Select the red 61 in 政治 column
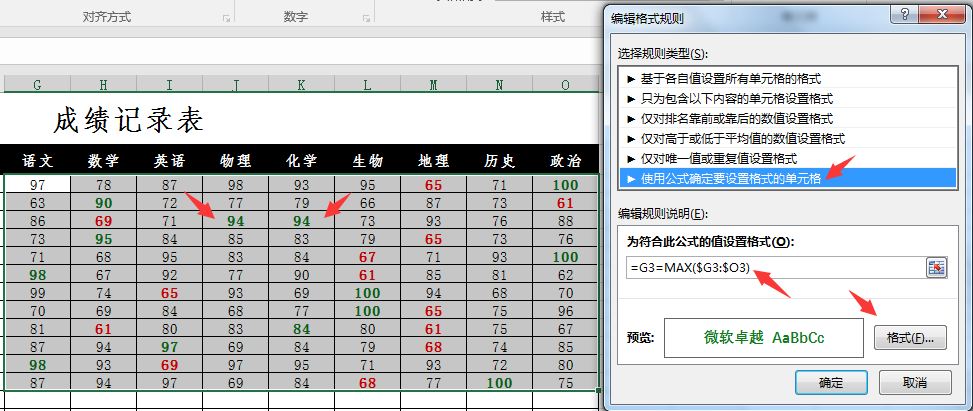The width and height of the screenshot is (973, 411). [x=565, y=203]
